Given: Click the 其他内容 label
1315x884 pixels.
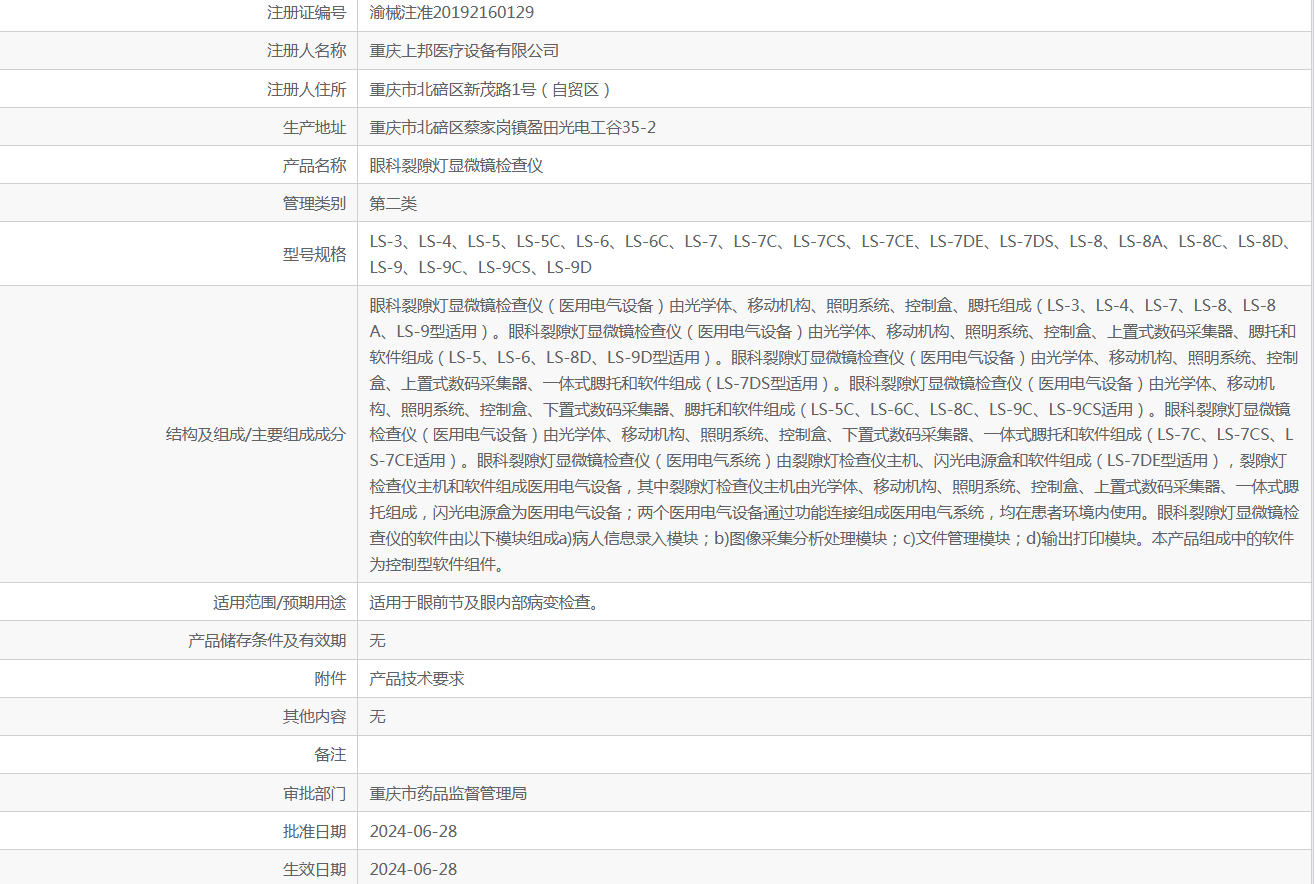Looking at the screenshot, I should (x=315, y=716).
